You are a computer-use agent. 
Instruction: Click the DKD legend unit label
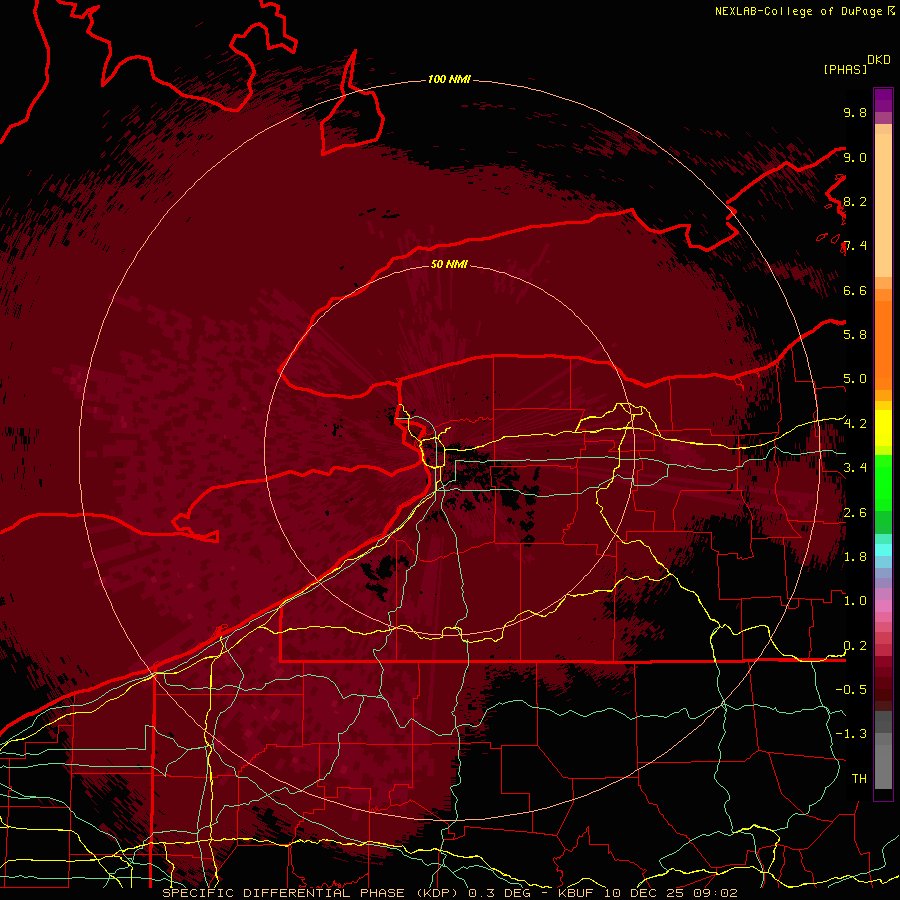click(879, 60)
